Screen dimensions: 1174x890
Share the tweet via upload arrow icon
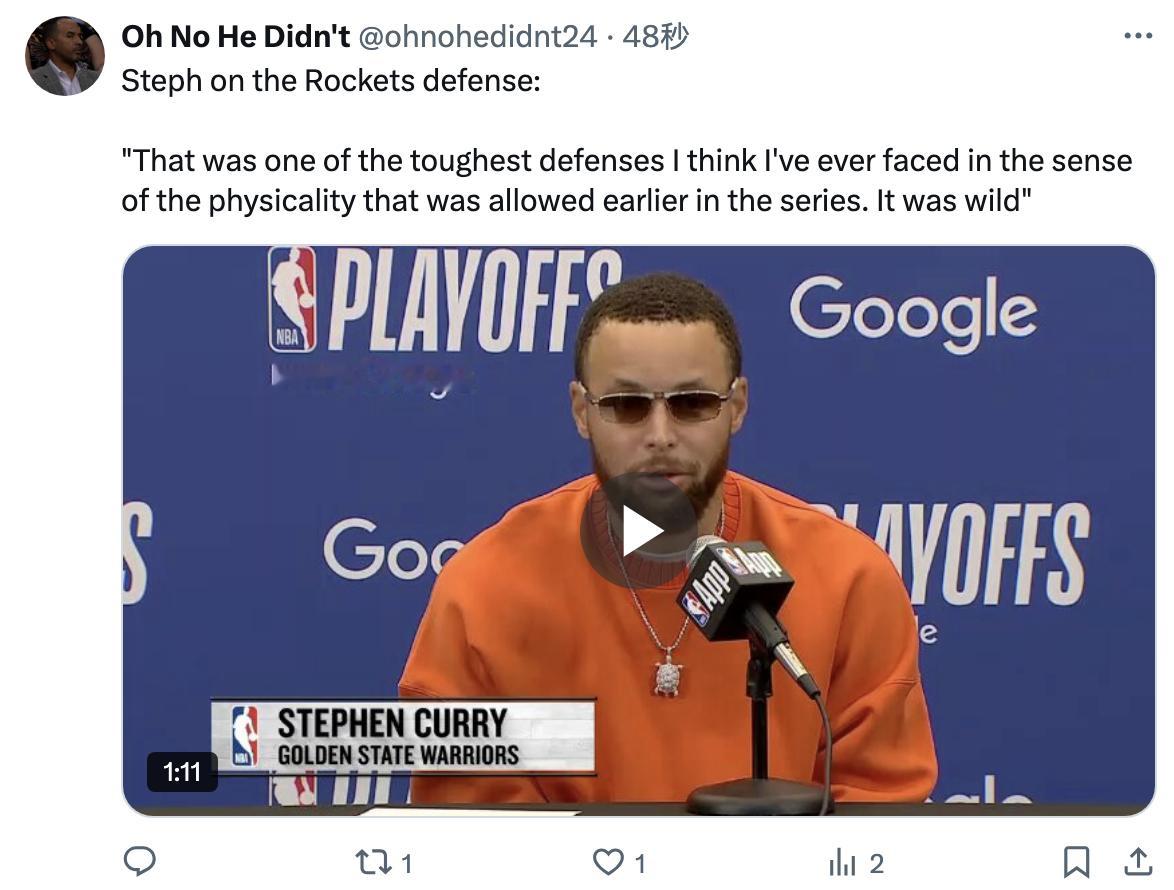click(1138, 861)
